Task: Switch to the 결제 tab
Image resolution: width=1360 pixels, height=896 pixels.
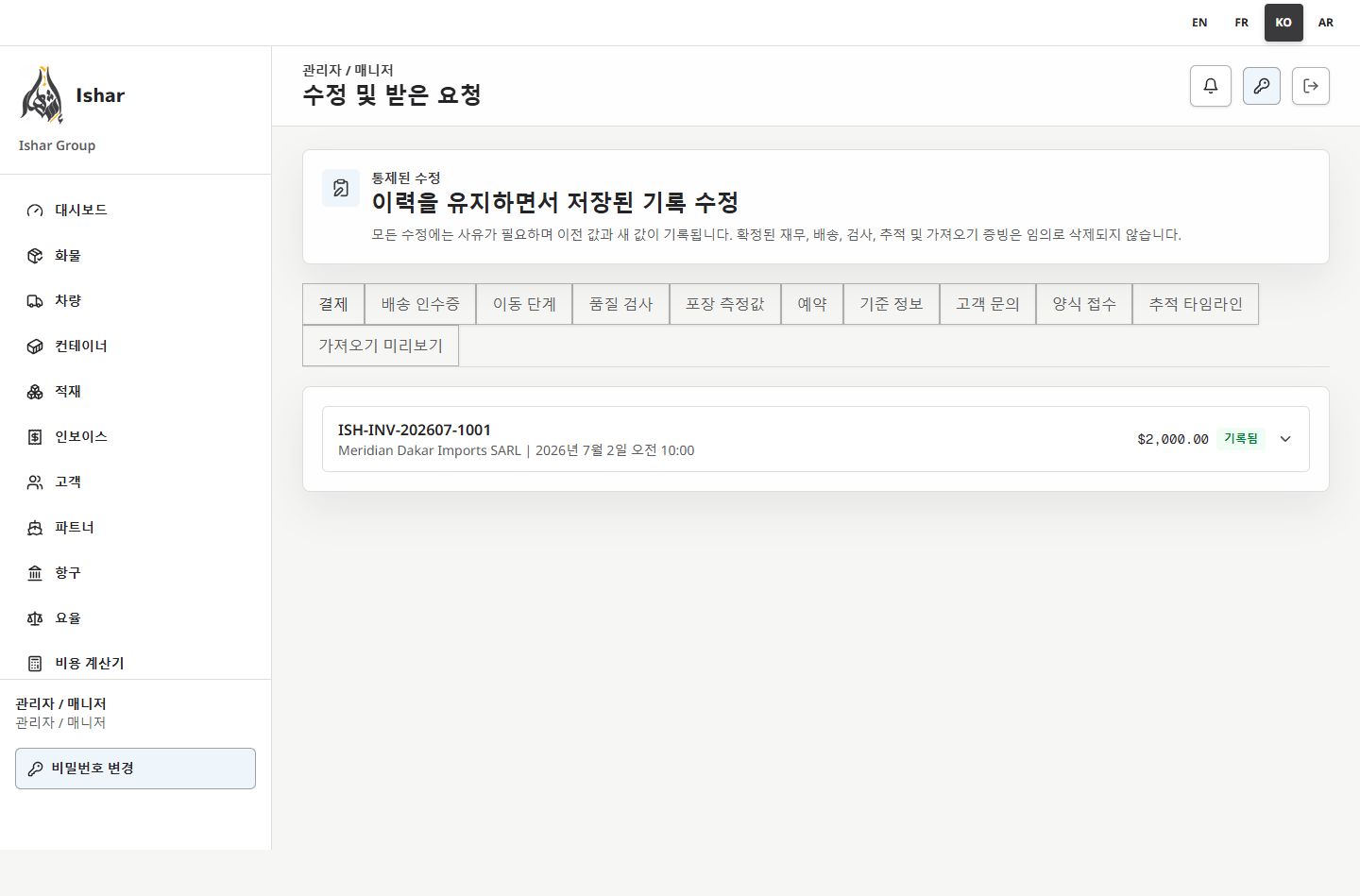Action: [x=333, y=304]
